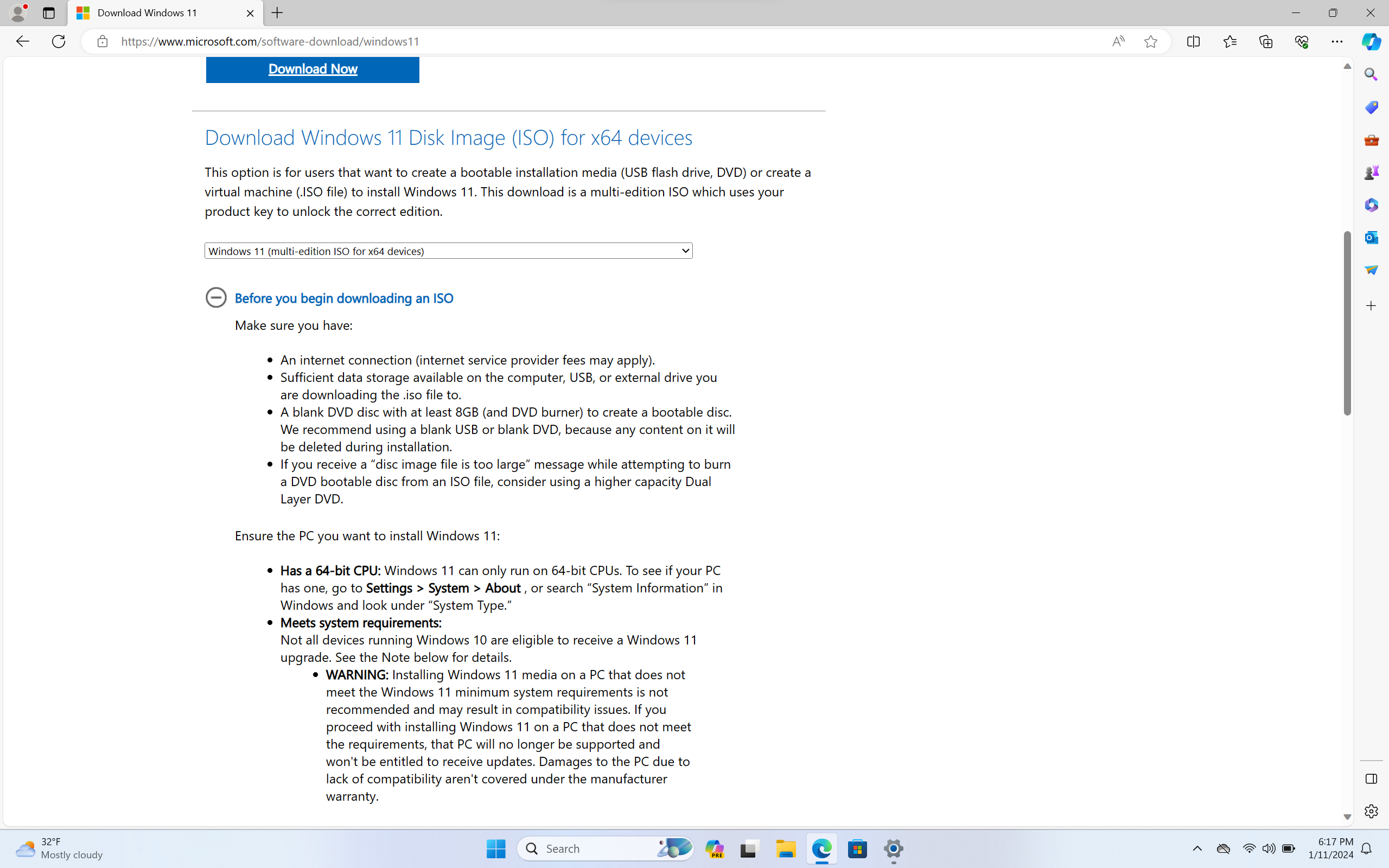Screen dimensions: 1389x868
Task: Collapse the 'Before you begin downloading' section
Action: click(216, 297)
